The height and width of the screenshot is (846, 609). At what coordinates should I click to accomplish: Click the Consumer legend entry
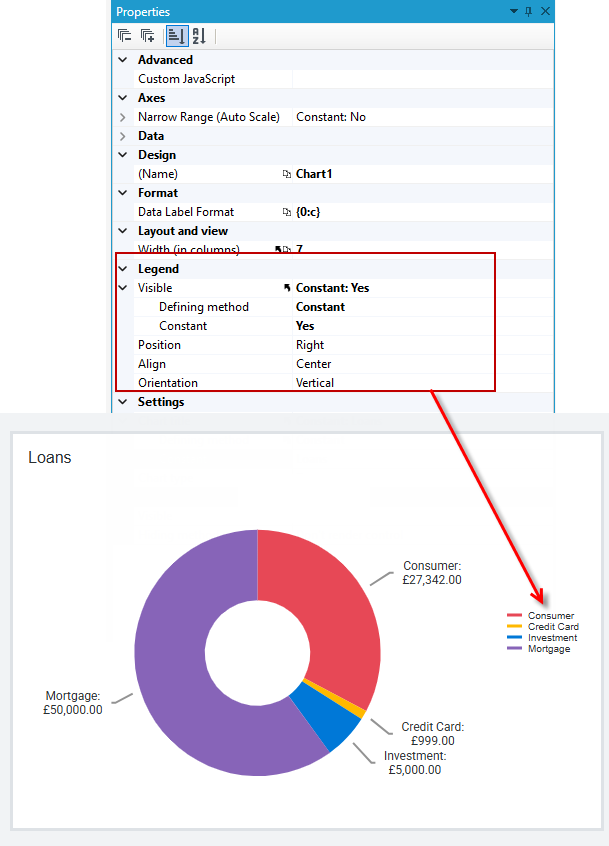click(540, 616)
